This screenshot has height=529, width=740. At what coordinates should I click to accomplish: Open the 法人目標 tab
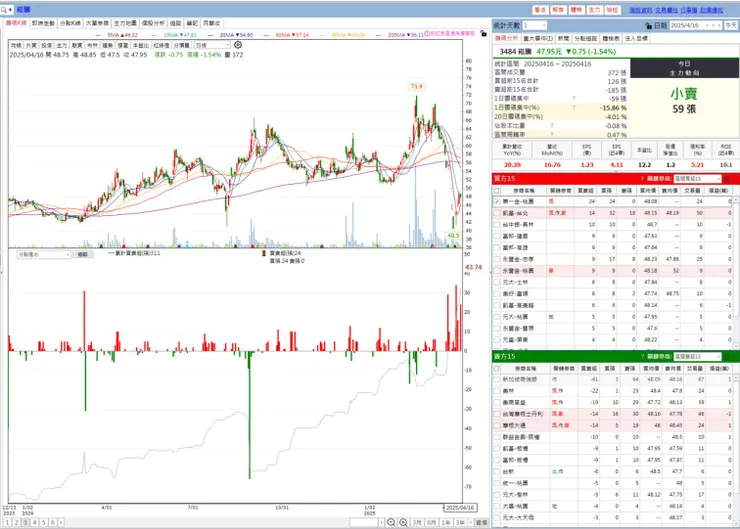pos(636,38)
